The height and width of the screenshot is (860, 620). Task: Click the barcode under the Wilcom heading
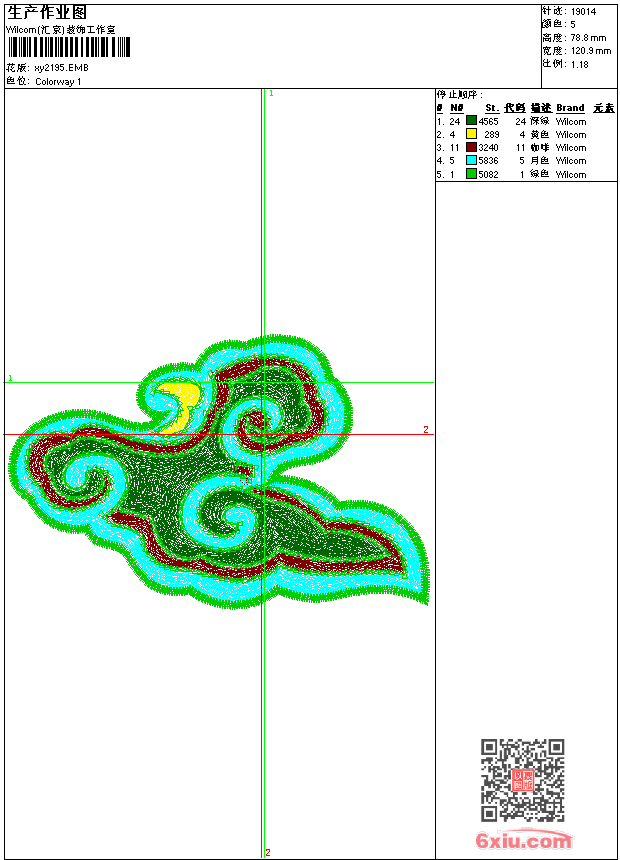[69, 47]
